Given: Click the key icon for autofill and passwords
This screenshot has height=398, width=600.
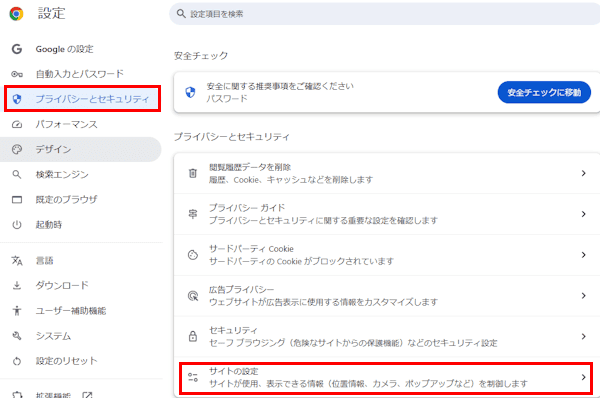Looking at the screenshot, I should pyautogui.click(x=17, y=74).
